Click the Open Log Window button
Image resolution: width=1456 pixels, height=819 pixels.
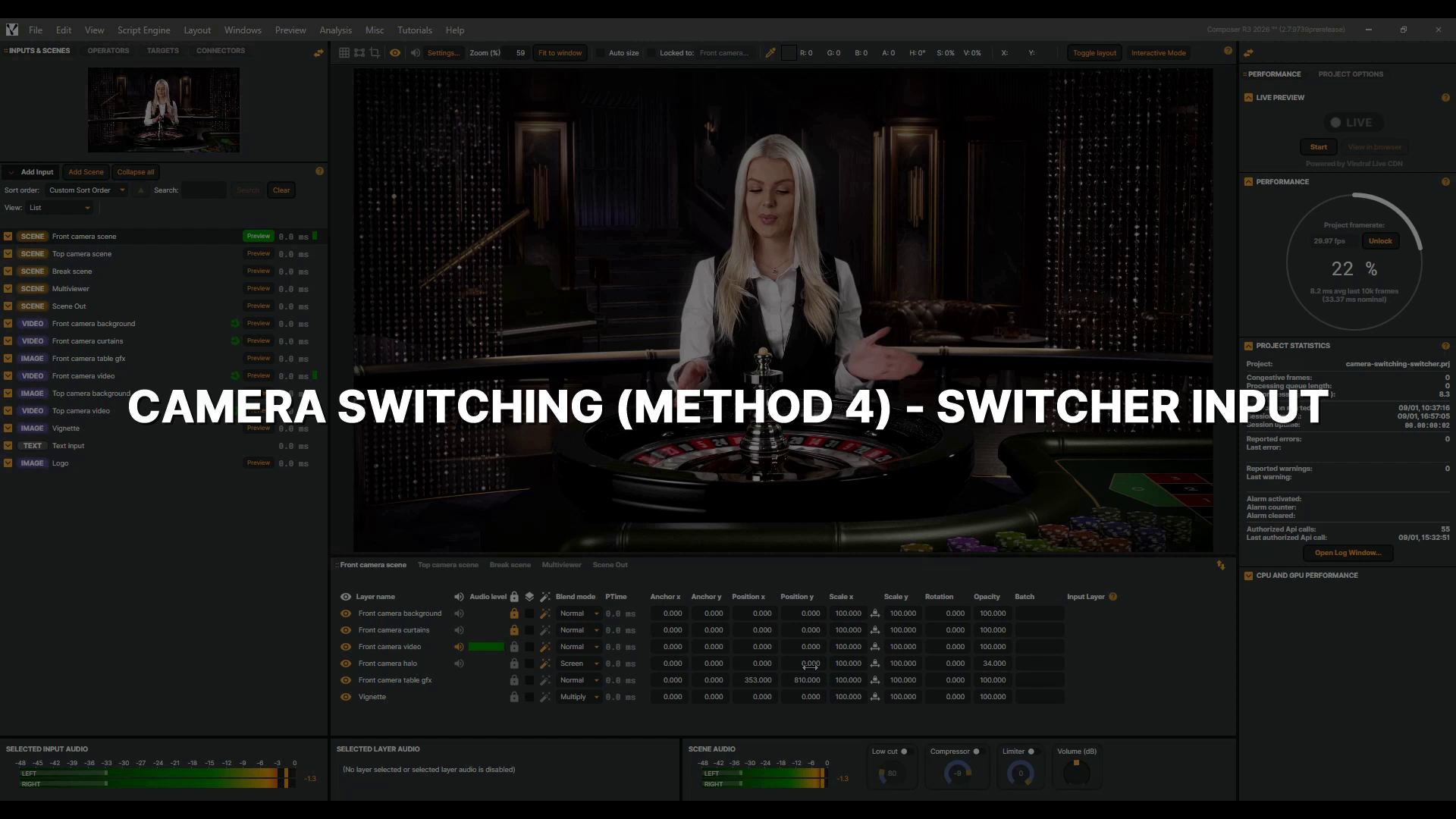click(1348, 553)
